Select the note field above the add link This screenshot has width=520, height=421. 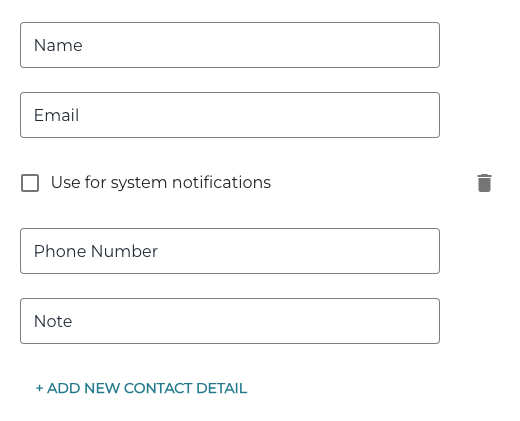[230, 321]
